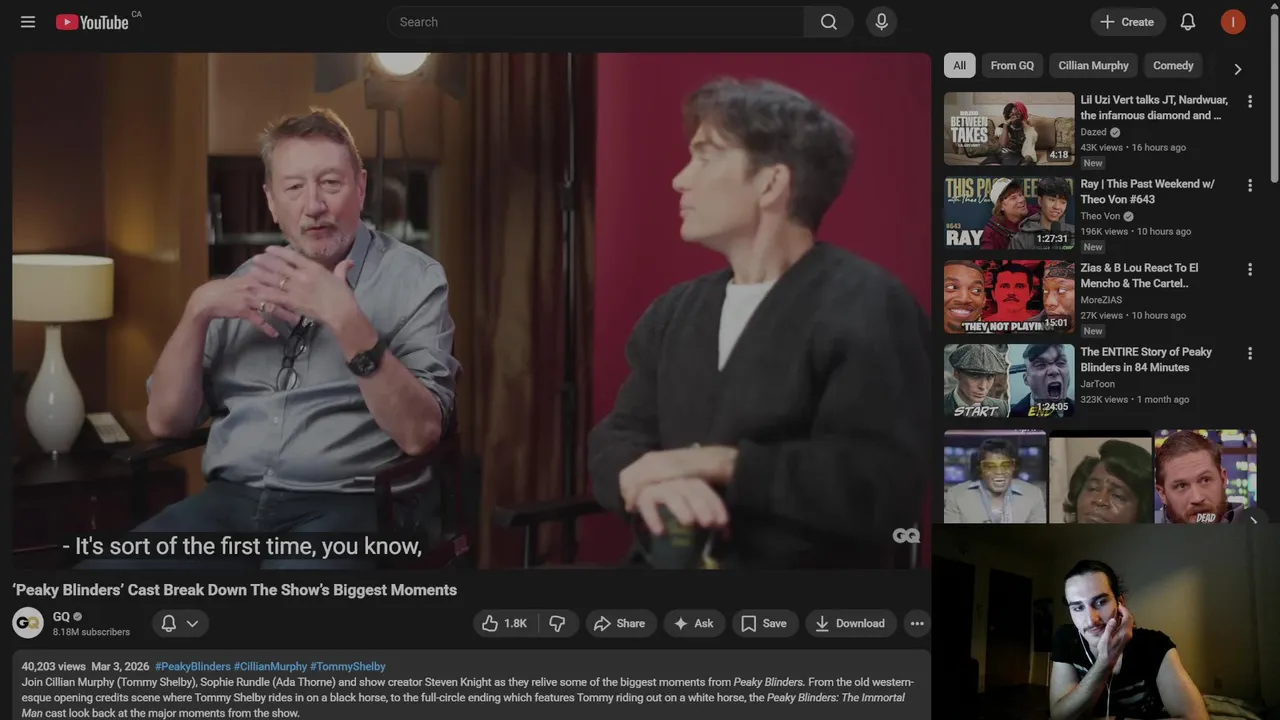
Task: Save the video to a playlist
Action: [765, 623]
